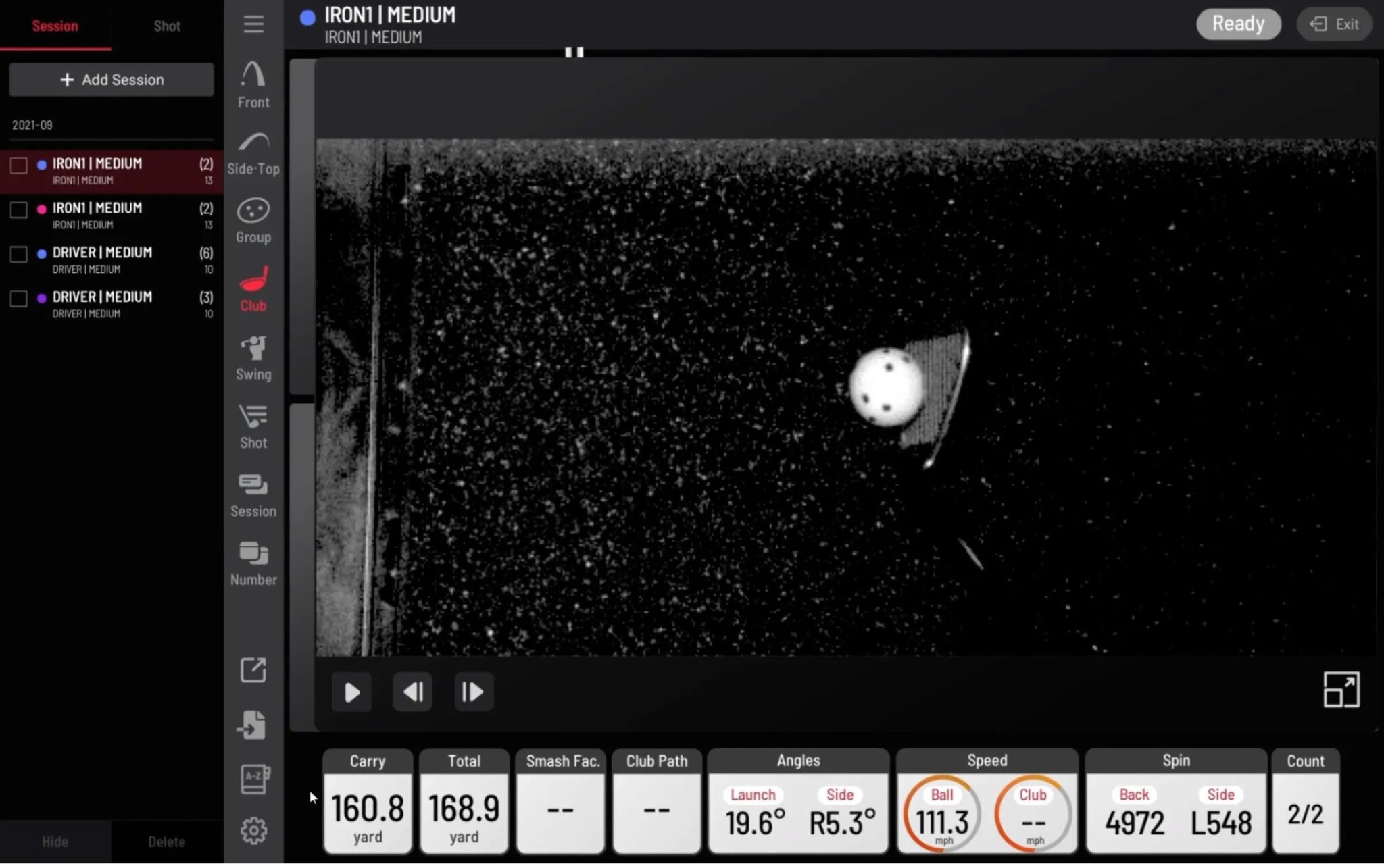Check the second IRON1 MEDIUM session checkbox

18,210
